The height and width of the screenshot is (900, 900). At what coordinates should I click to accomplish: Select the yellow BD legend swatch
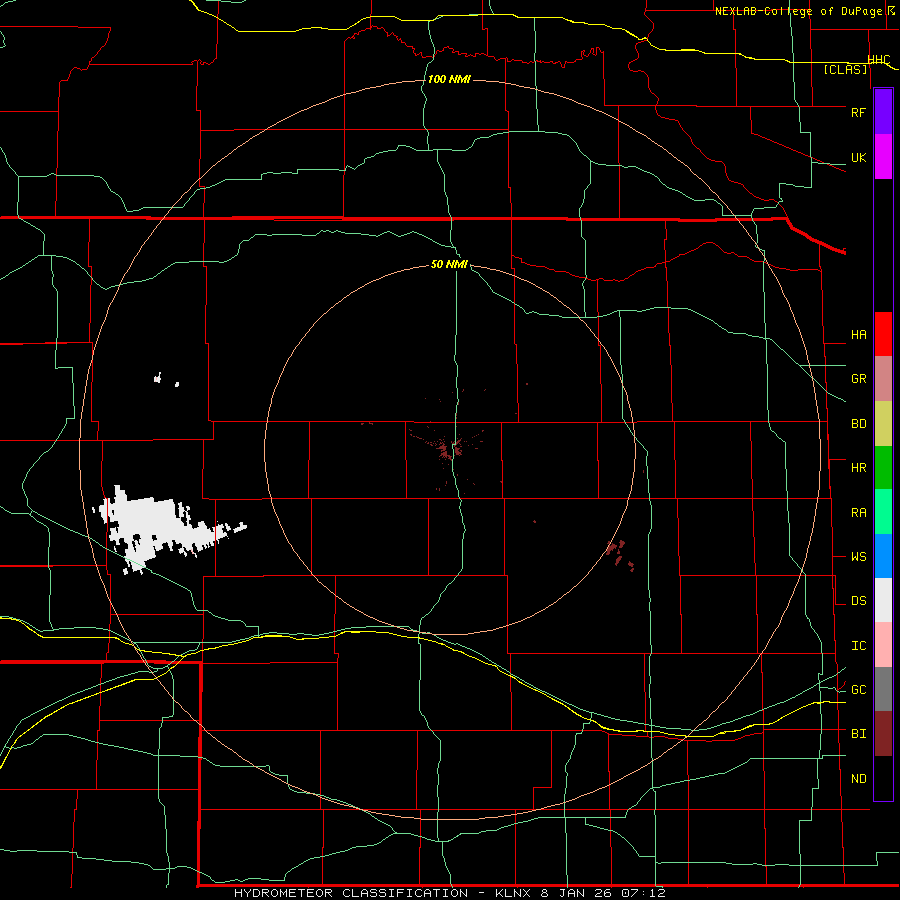coord(883,424)
